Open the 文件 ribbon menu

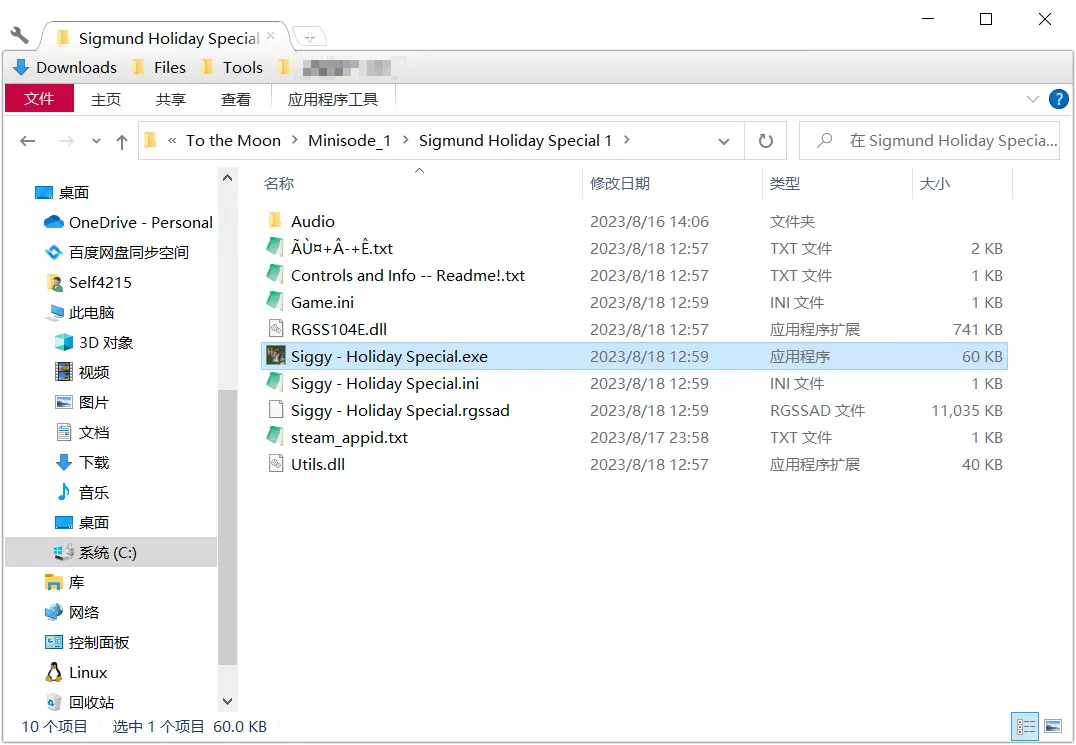click(39, 99)
